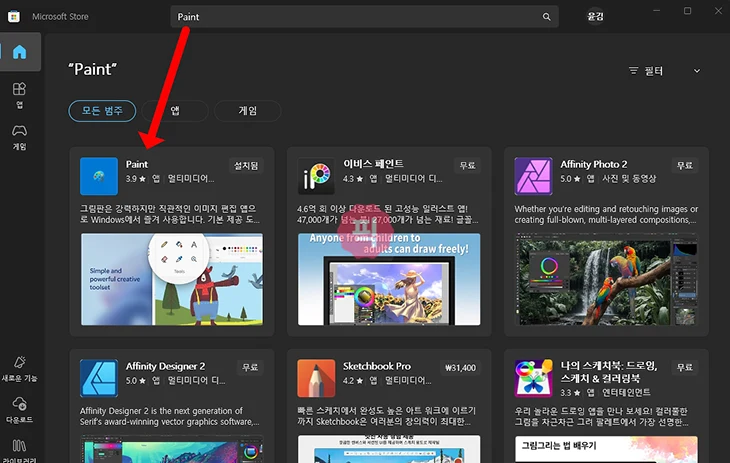The image size is (730, 463).
Task: Click the 무료 badge on ibis Paint card
Action: (x=467, y=165)
